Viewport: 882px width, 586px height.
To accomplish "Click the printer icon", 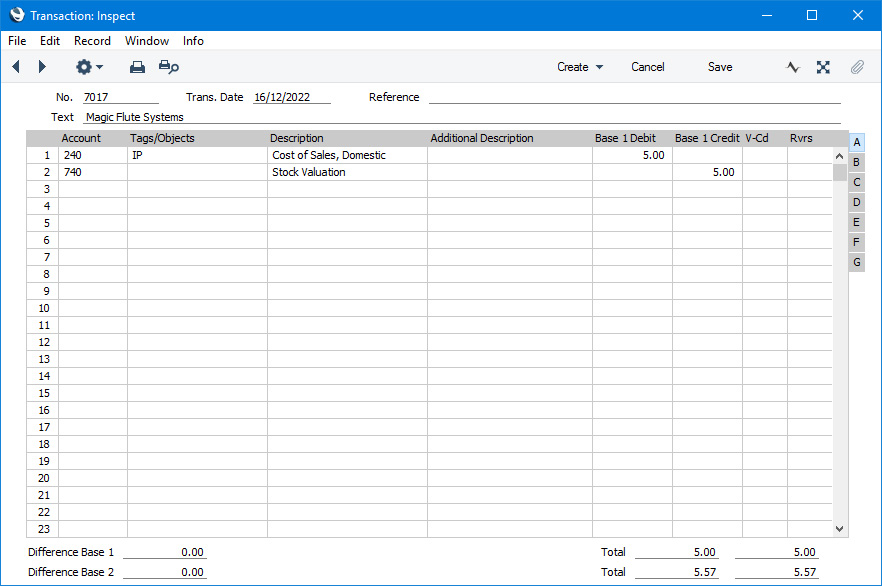I will coord(138,67).
